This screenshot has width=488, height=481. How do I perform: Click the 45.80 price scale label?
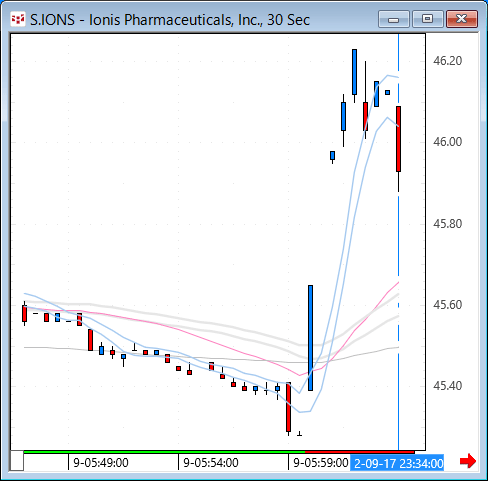(x=448, y=224)
